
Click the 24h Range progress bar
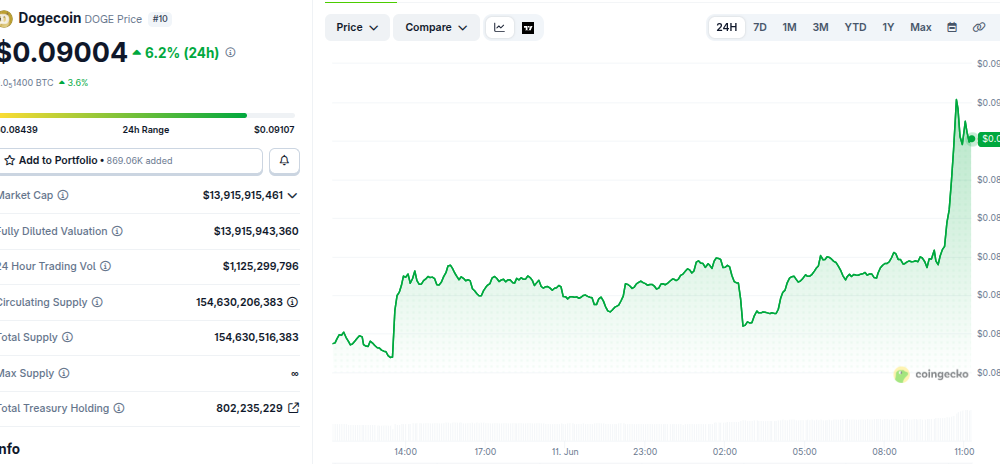147,115
